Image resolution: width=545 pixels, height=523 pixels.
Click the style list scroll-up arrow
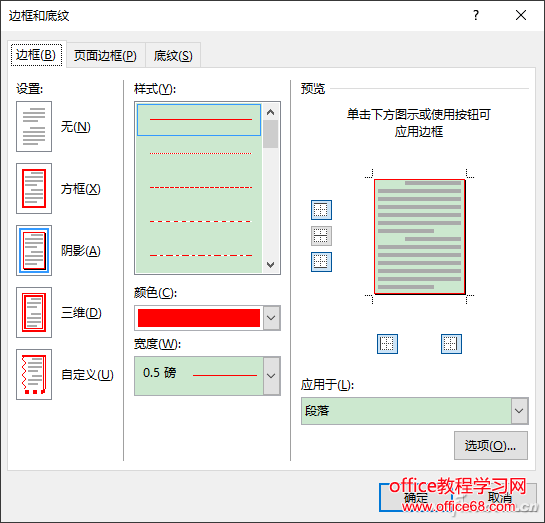coord(270,112)
